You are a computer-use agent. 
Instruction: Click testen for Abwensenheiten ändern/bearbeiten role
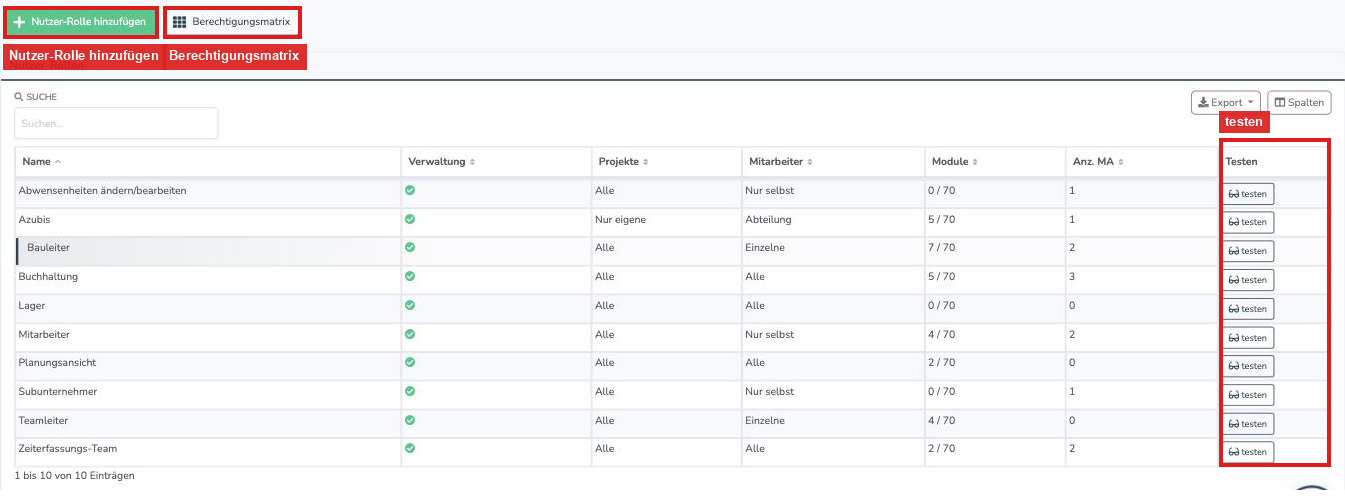1248,194
